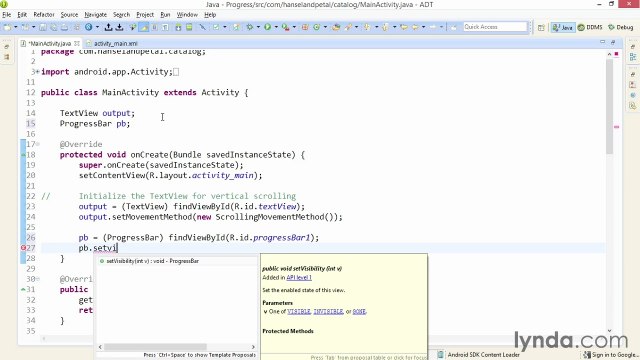Viewport: 640px width, 360px height.
Task: Open the INVISIBLE constant link
Action: pyautogui.click(x=328, y=311)
